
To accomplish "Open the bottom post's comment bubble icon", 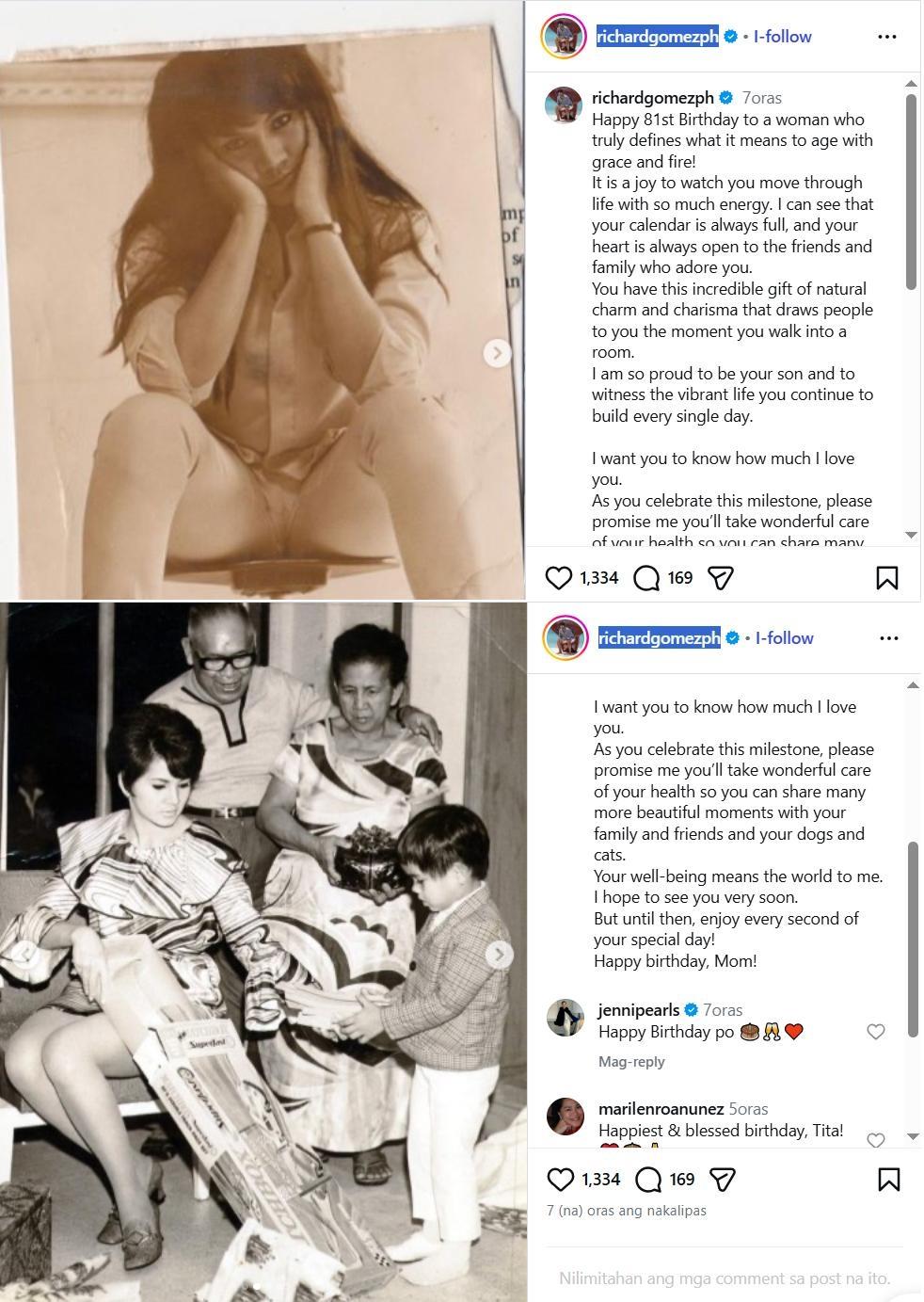I will coord(648,1179).
